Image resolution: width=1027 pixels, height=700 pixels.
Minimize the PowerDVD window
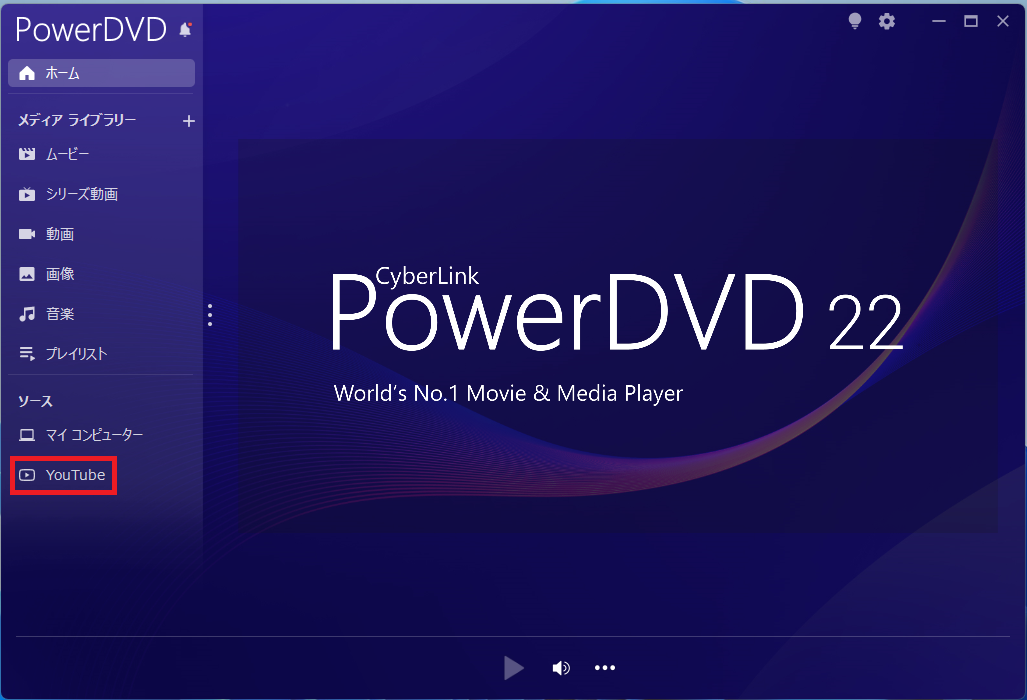point(939,22)
